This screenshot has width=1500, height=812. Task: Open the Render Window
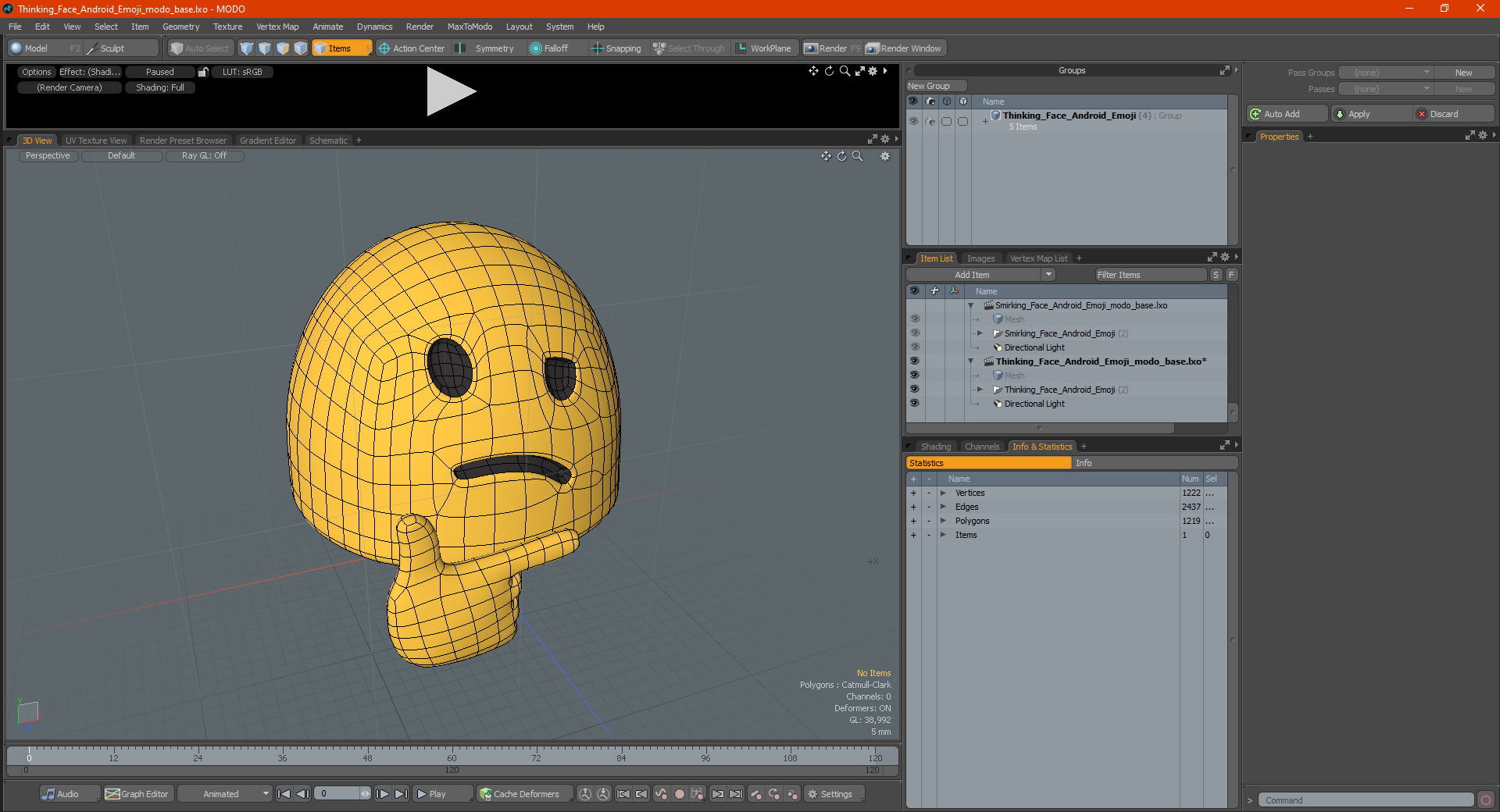[904, 48]
